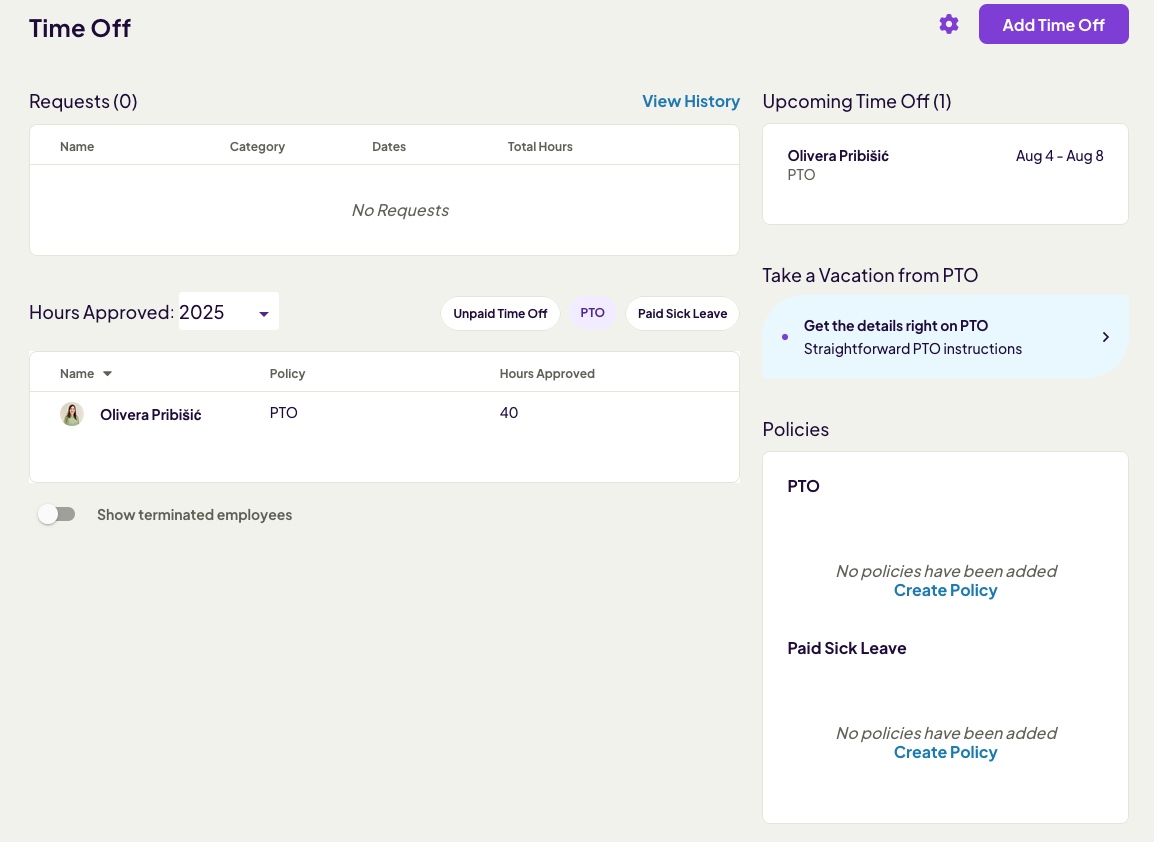Click the Hours Approved column header
Viewport: 1154px width, 842px height.
tap(547, 374)
